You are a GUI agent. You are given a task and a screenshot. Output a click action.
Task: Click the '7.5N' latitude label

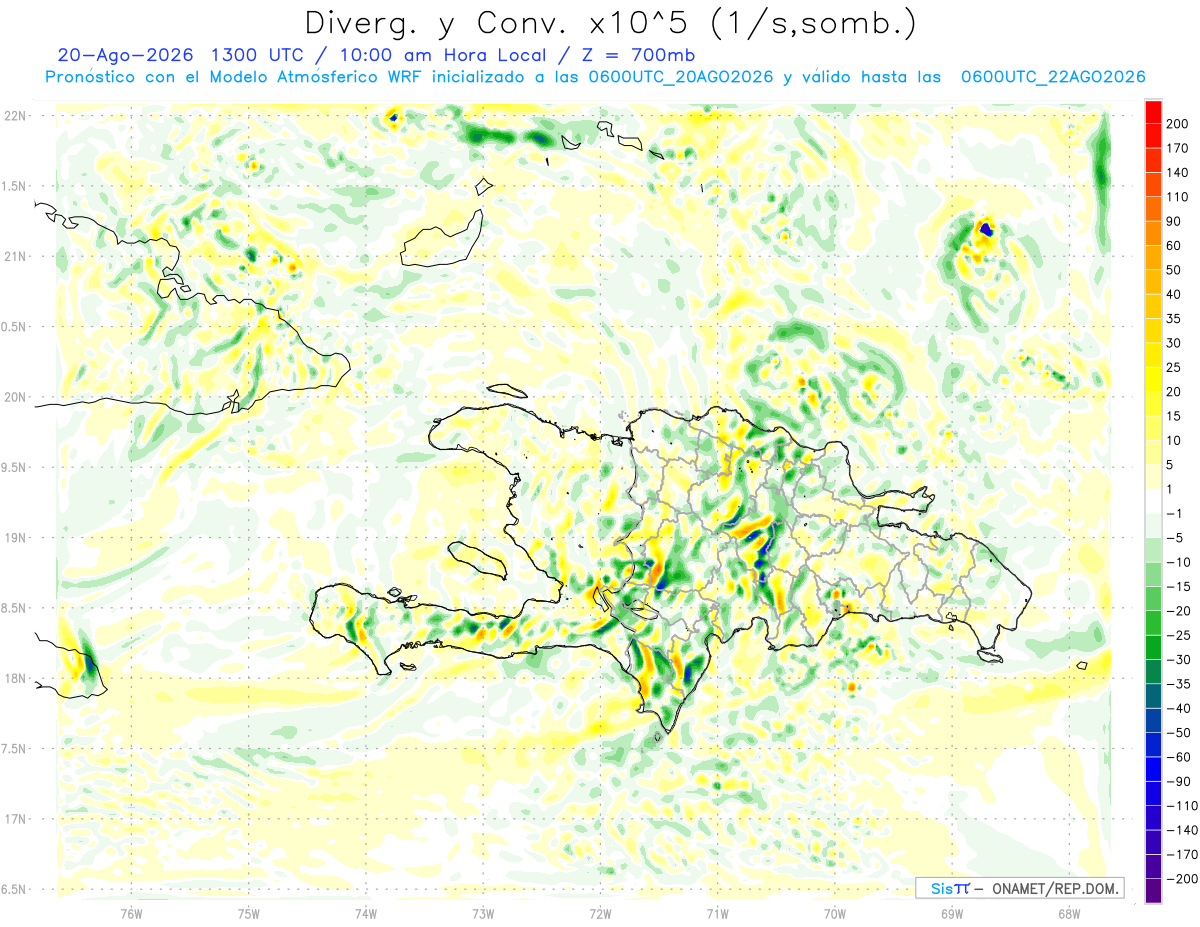(14, 748)
